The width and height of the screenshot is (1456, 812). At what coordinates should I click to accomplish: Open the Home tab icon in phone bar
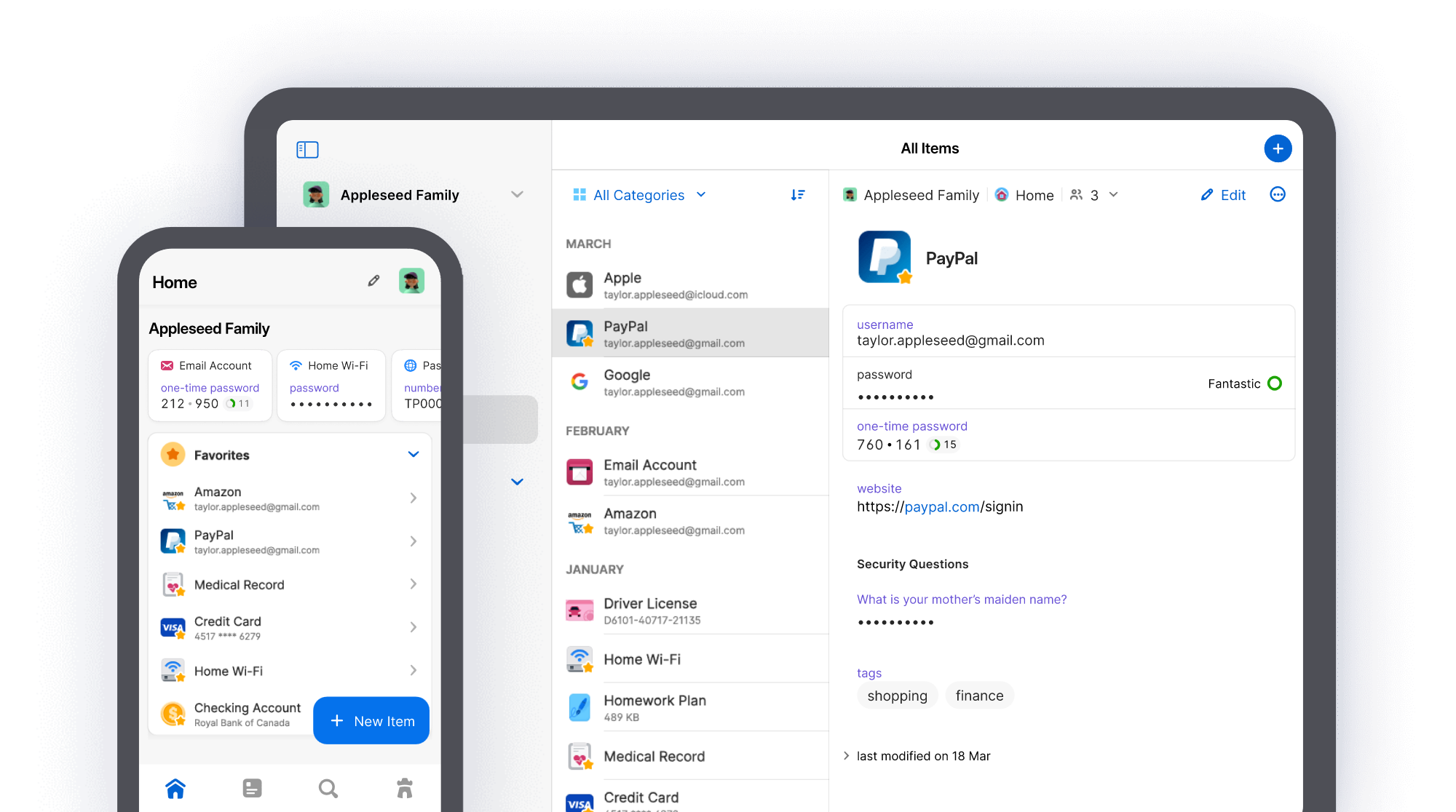175,788
